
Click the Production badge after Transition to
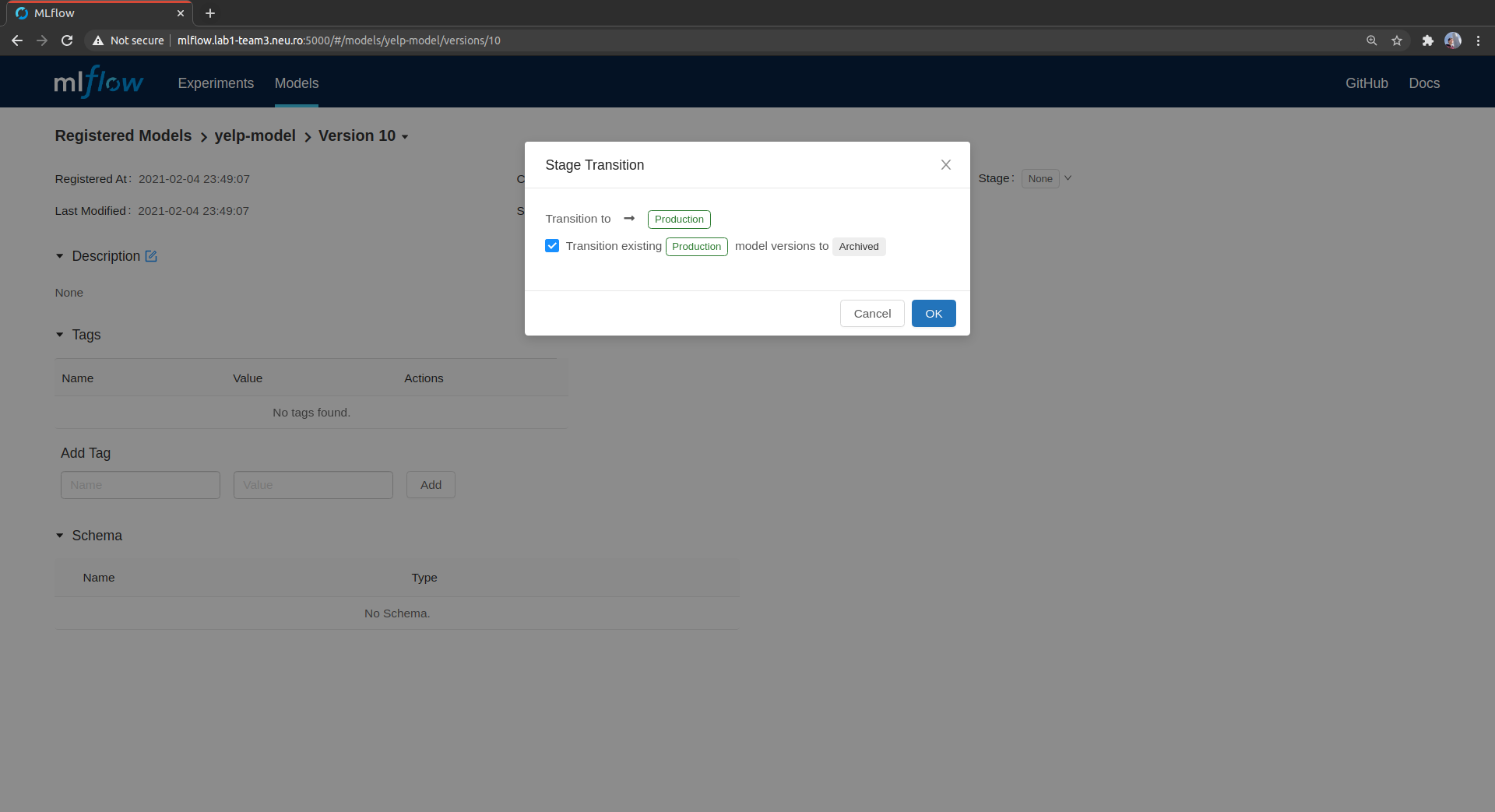[x=679, y=220]
